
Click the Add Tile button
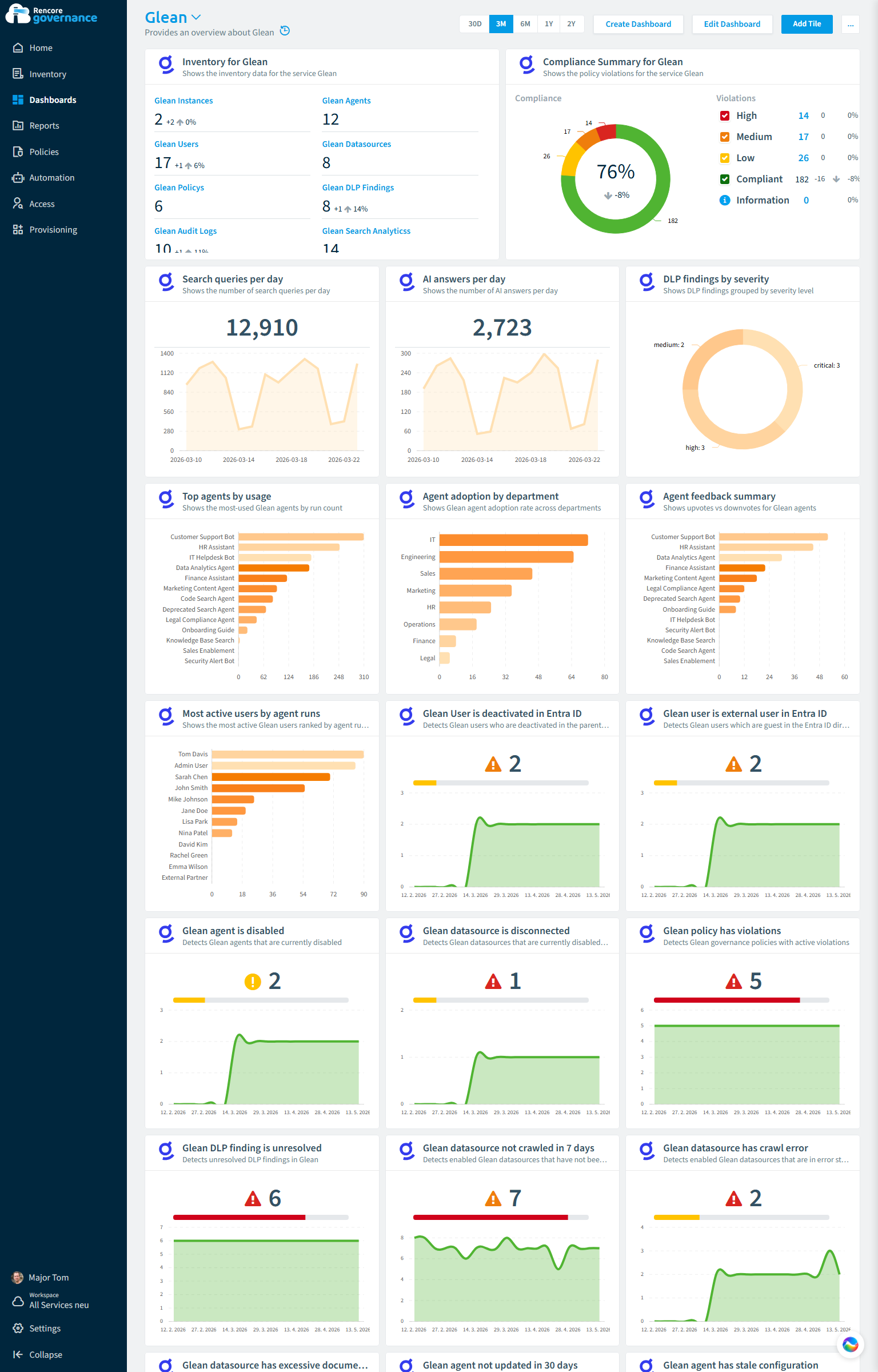(807, 24)
